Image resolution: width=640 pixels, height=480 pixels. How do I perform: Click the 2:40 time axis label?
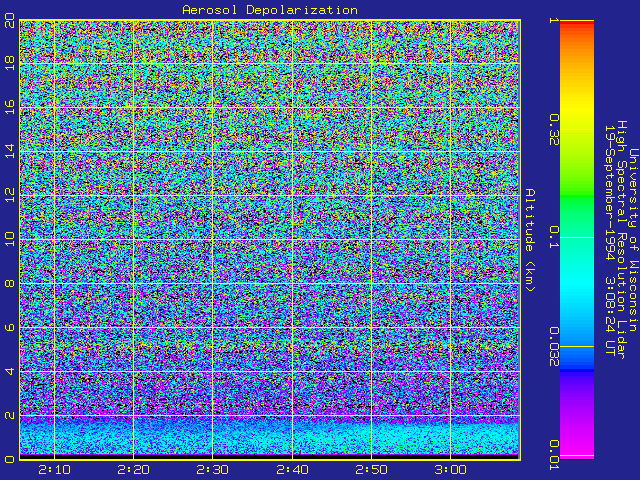(x=292, y=470)
